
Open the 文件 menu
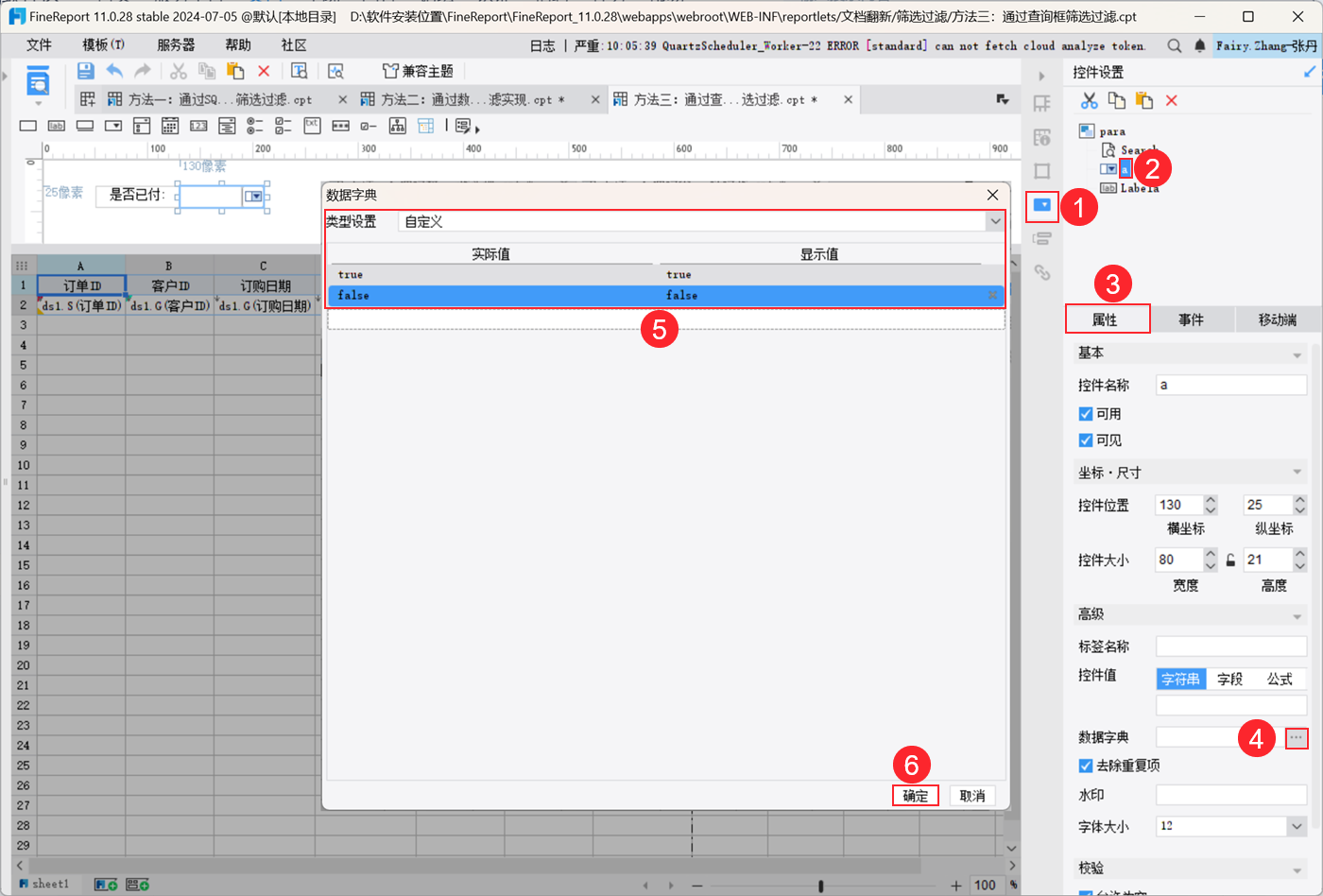point(39,45)
